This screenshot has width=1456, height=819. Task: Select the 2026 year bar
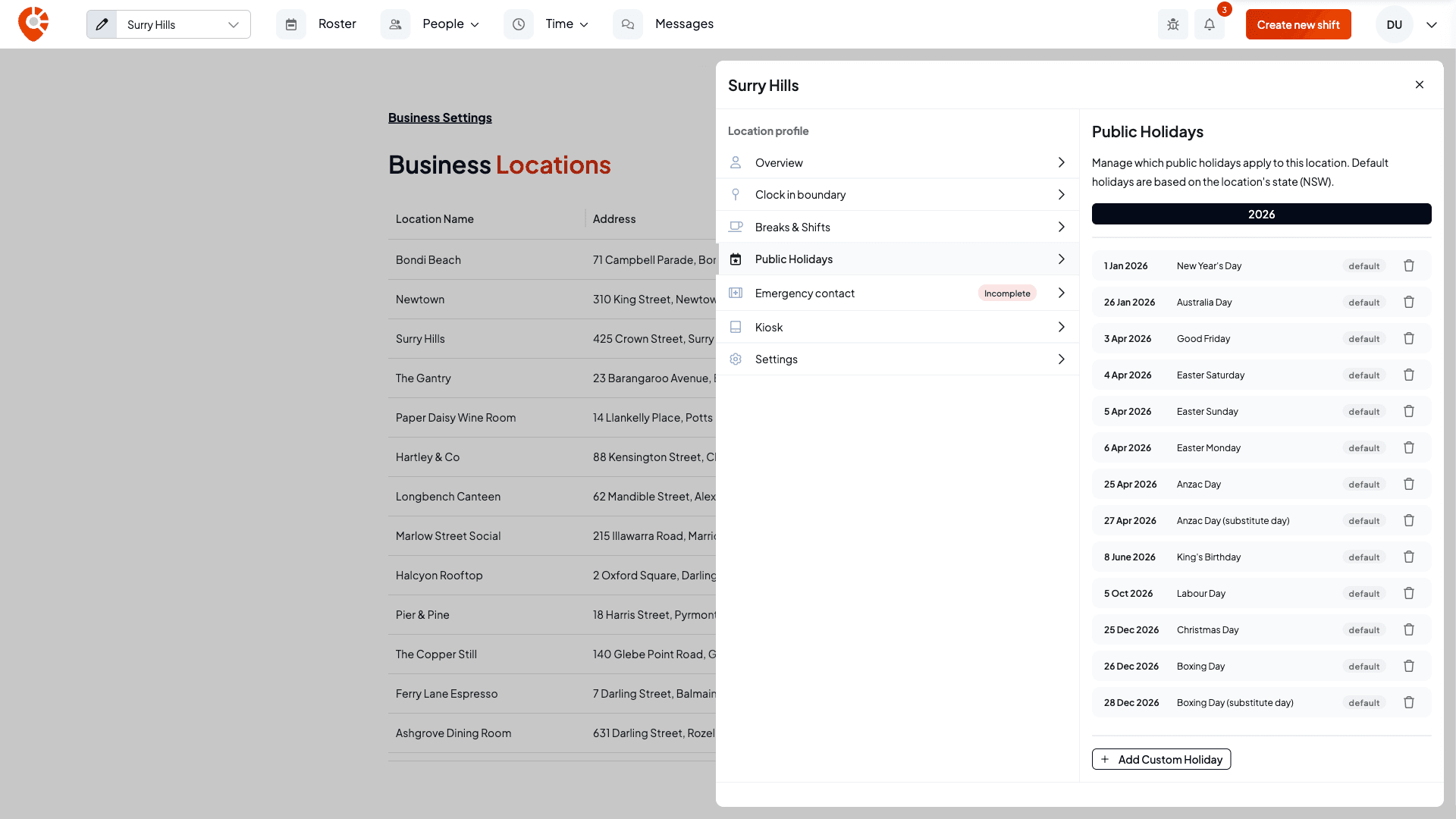(1261, 214)
